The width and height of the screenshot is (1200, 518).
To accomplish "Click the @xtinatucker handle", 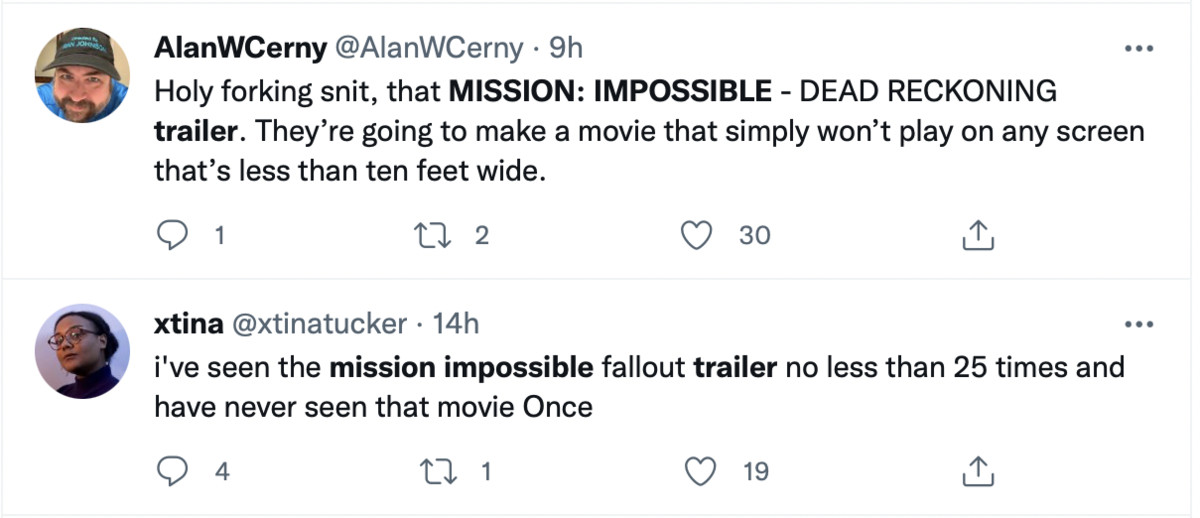I will (320, 324).
